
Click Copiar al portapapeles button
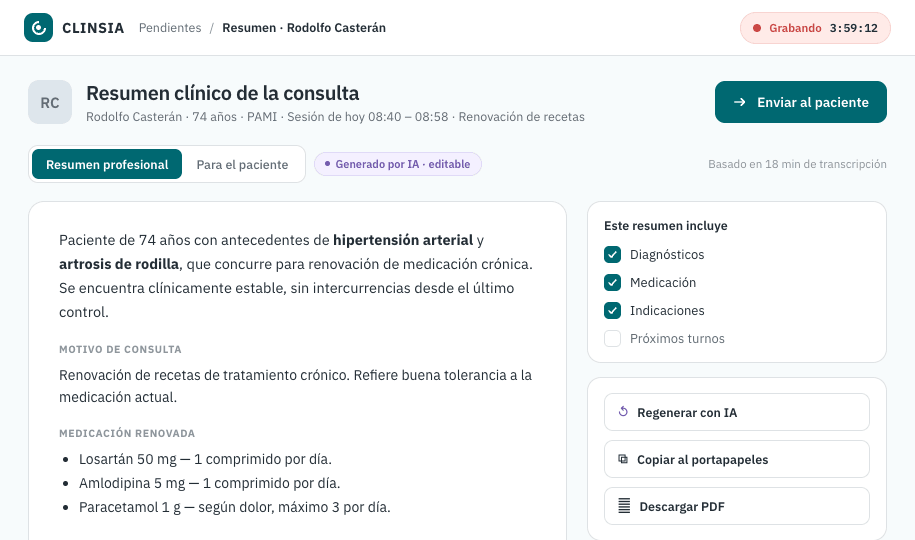[x=736, y=459]
